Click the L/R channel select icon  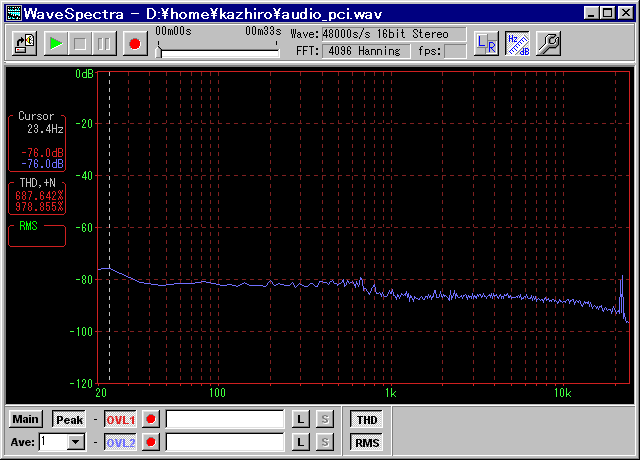486,43
